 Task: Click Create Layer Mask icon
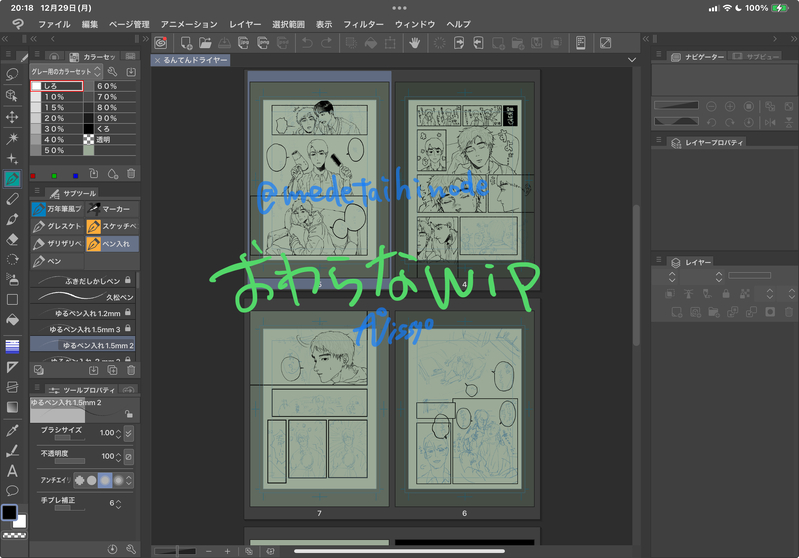click(x=770, y=312)
